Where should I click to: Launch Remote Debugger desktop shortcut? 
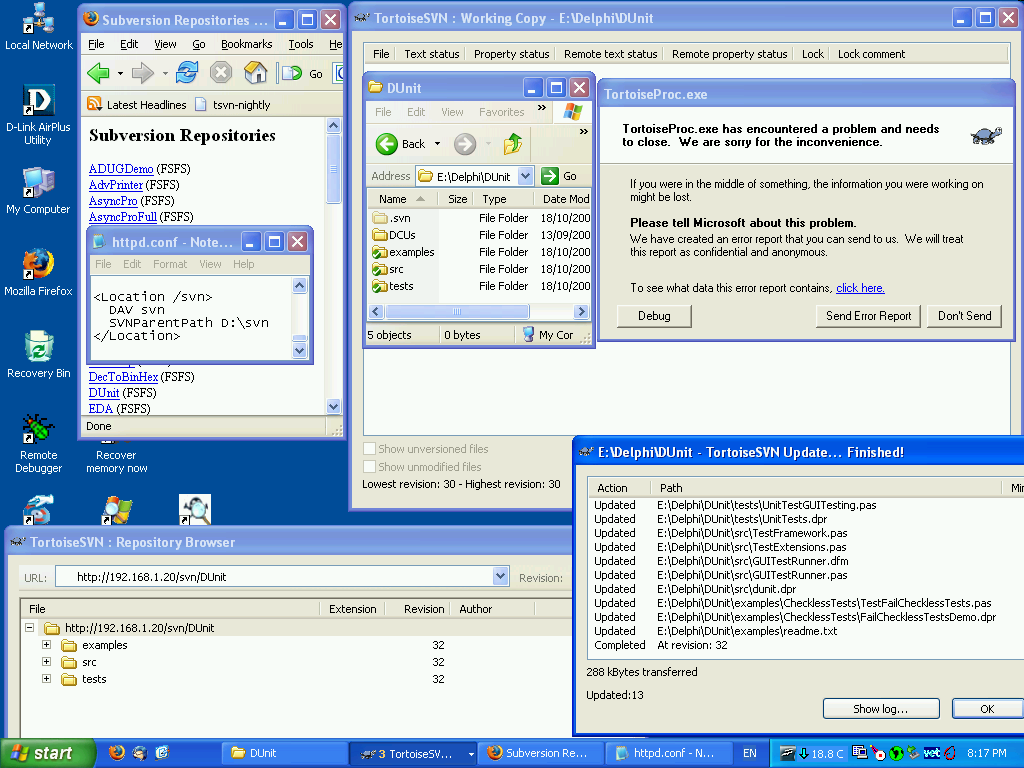tap(39, 444)
